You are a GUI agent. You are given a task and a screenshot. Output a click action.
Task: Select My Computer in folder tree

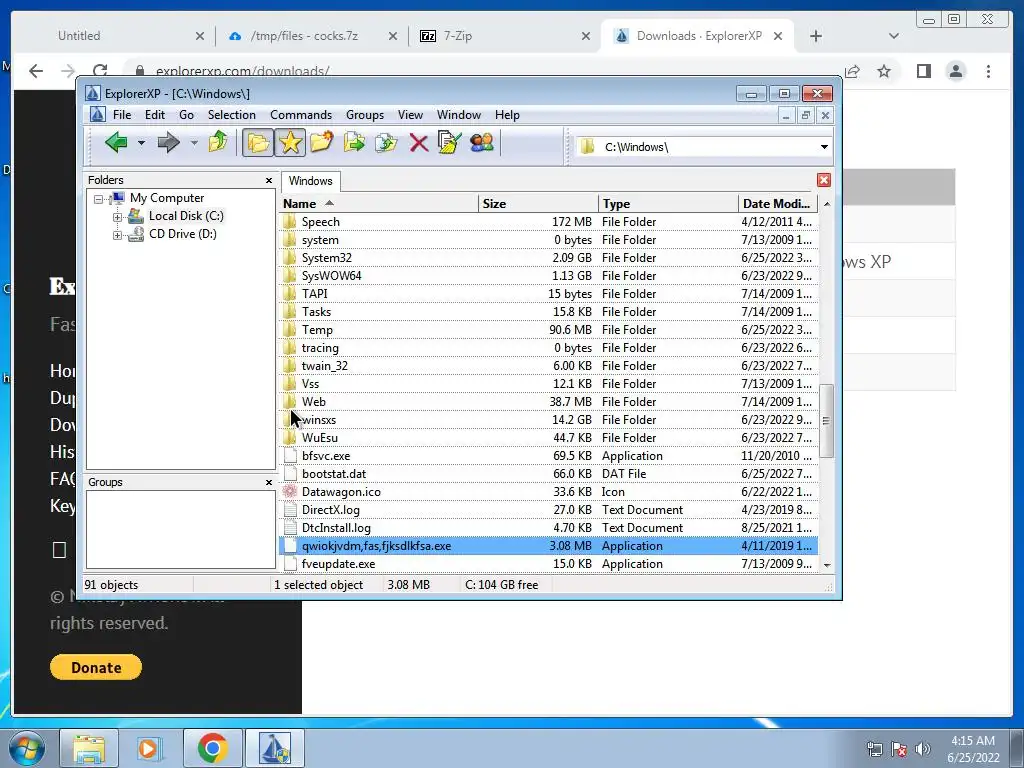[167, 198]
